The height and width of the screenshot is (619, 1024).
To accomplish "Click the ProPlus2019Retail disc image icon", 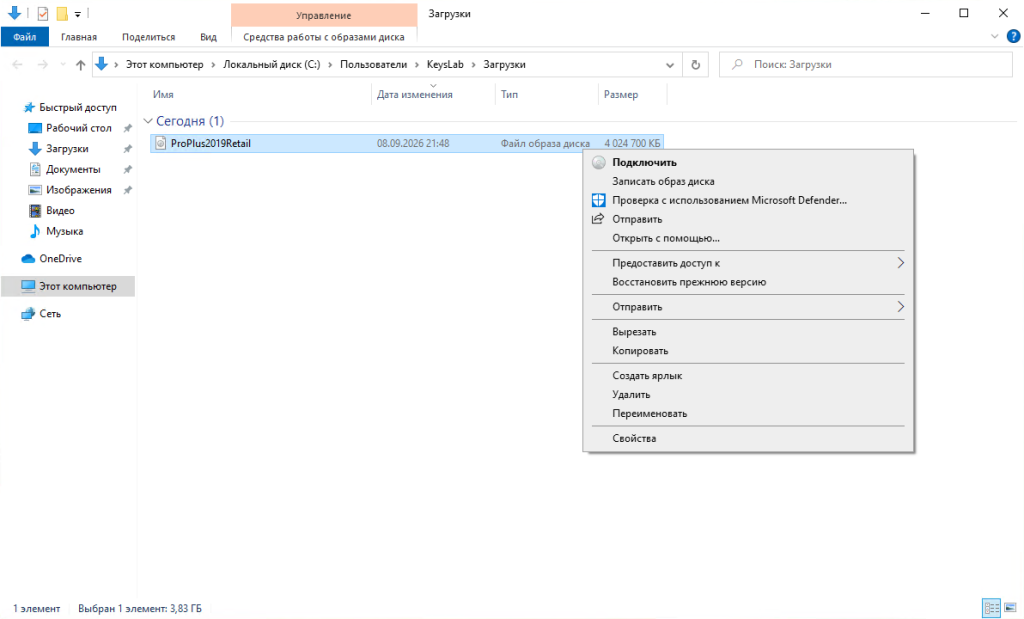I will click(161, 143).
